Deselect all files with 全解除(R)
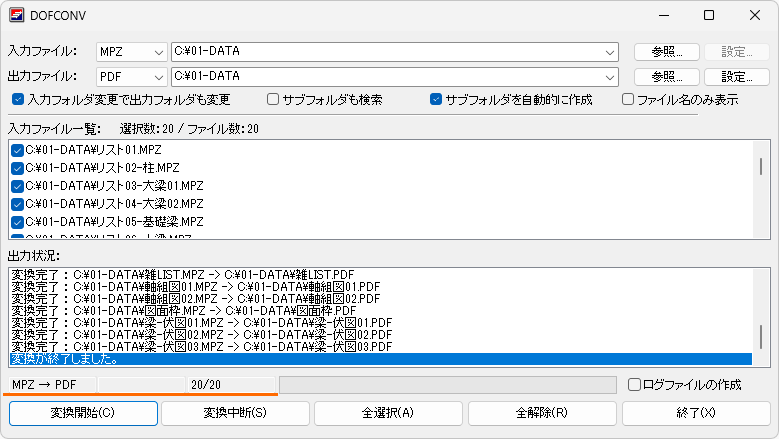The height and width of the screenshot is (439, 779). (x=542, y=413)
